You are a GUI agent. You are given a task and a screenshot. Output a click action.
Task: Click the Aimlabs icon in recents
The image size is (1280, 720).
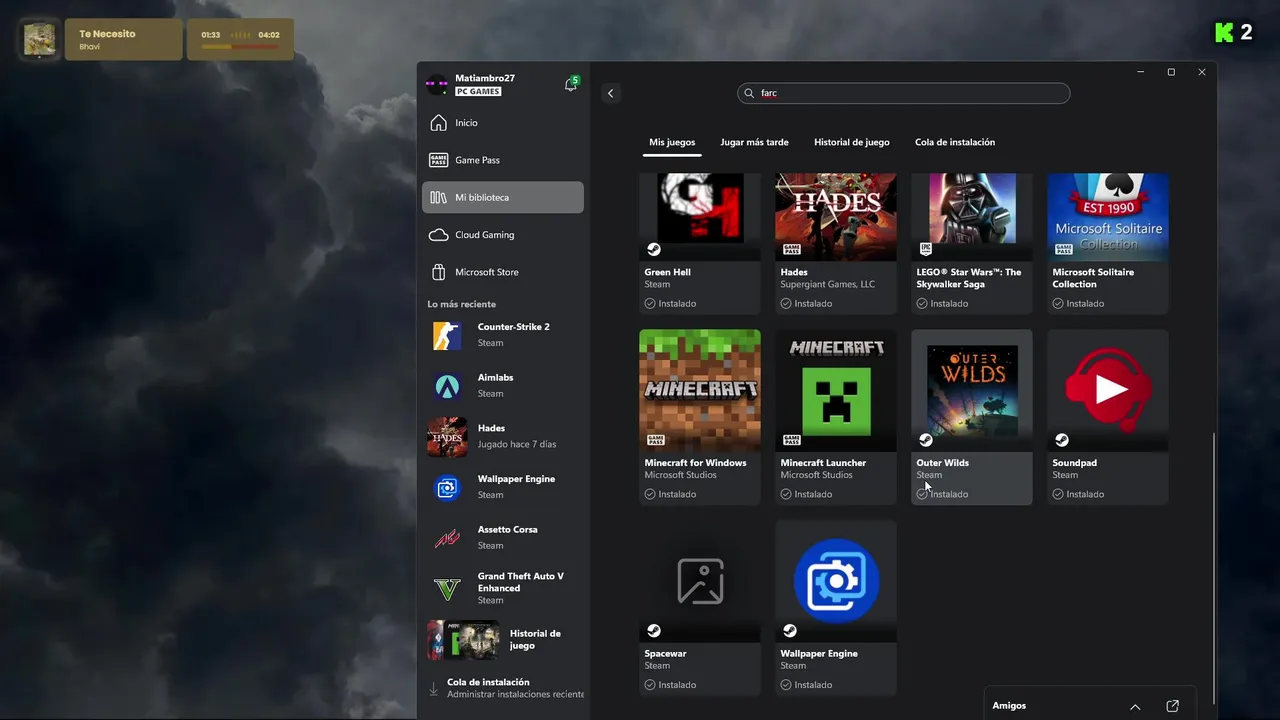tap(447, 386)
